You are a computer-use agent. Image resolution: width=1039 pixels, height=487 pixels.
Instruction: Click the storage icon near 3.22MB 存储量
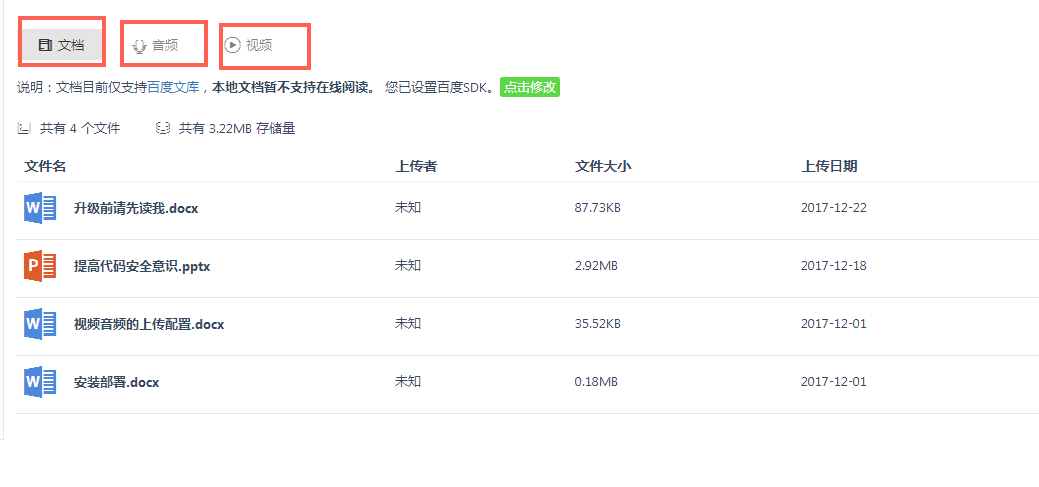click(163, 129)
